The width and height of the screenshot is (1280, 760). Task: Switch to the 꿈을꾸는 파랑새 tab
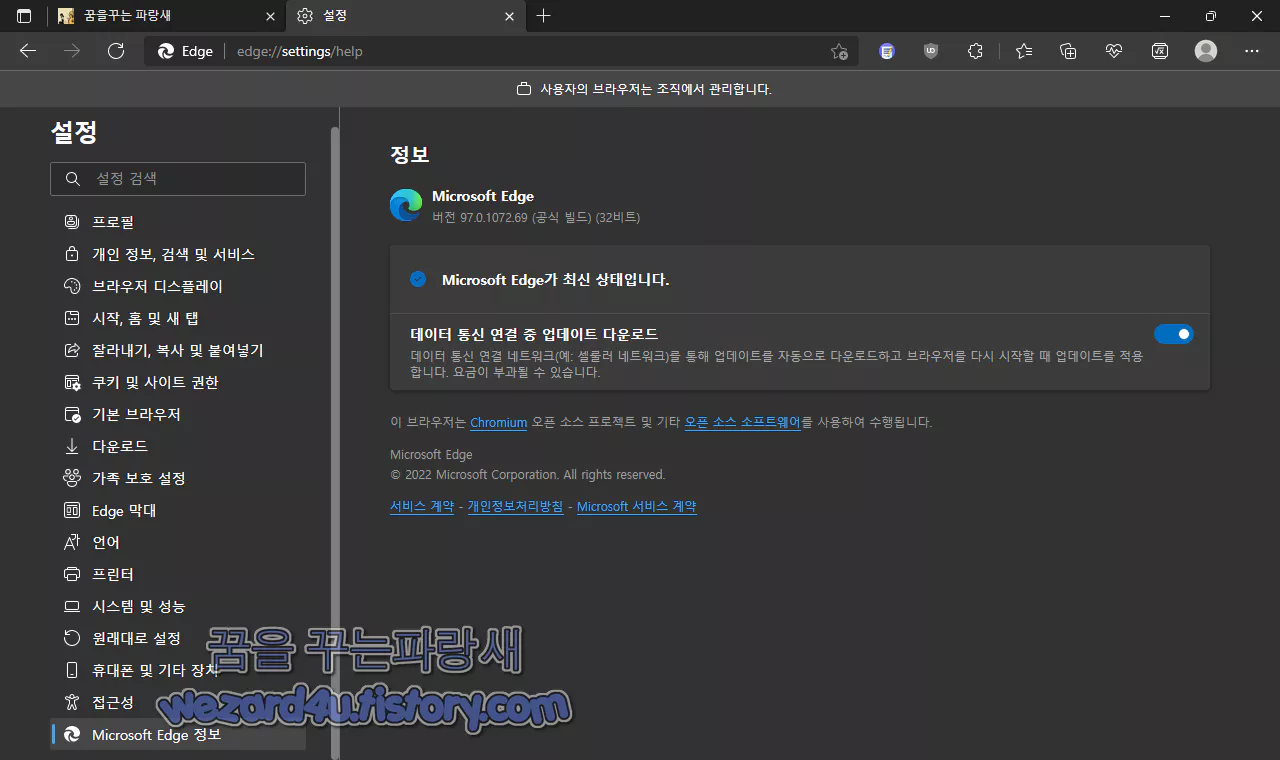(x=167, y=16)
